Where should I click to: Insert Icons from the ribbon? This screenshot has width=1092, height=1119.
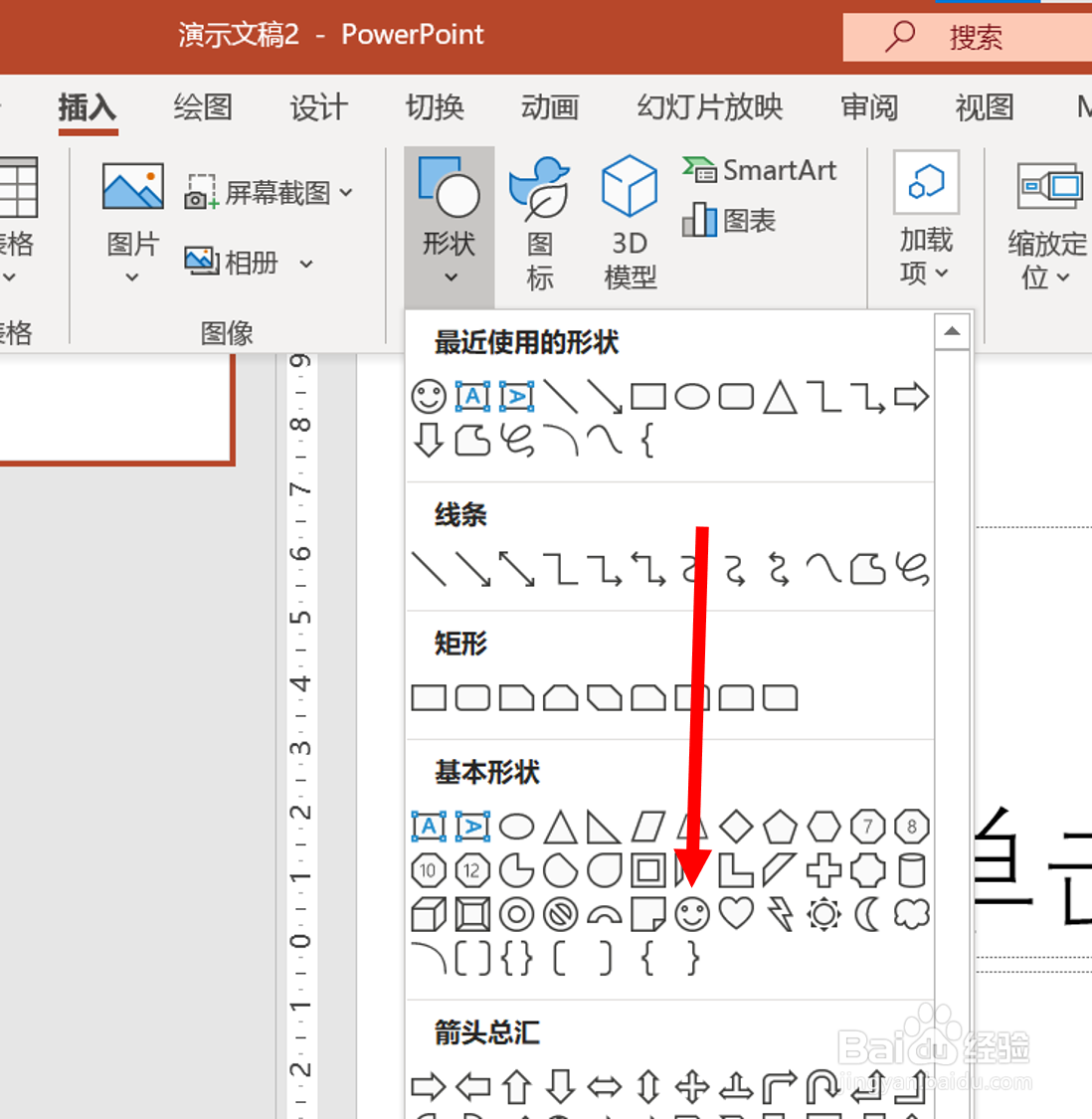tap(540, 224)
